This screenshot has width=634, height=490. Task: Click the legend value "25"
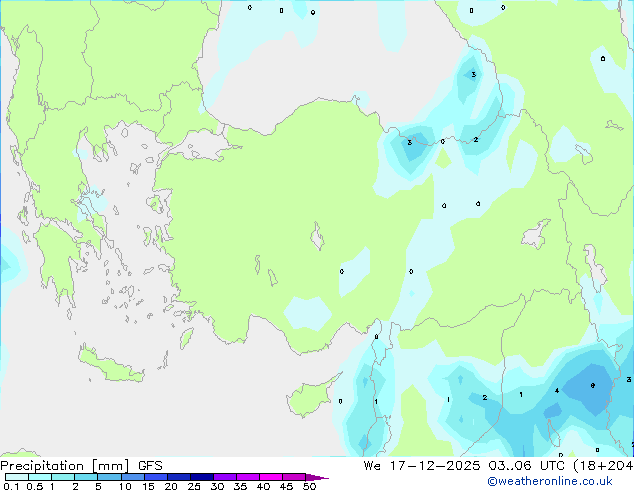194,486
